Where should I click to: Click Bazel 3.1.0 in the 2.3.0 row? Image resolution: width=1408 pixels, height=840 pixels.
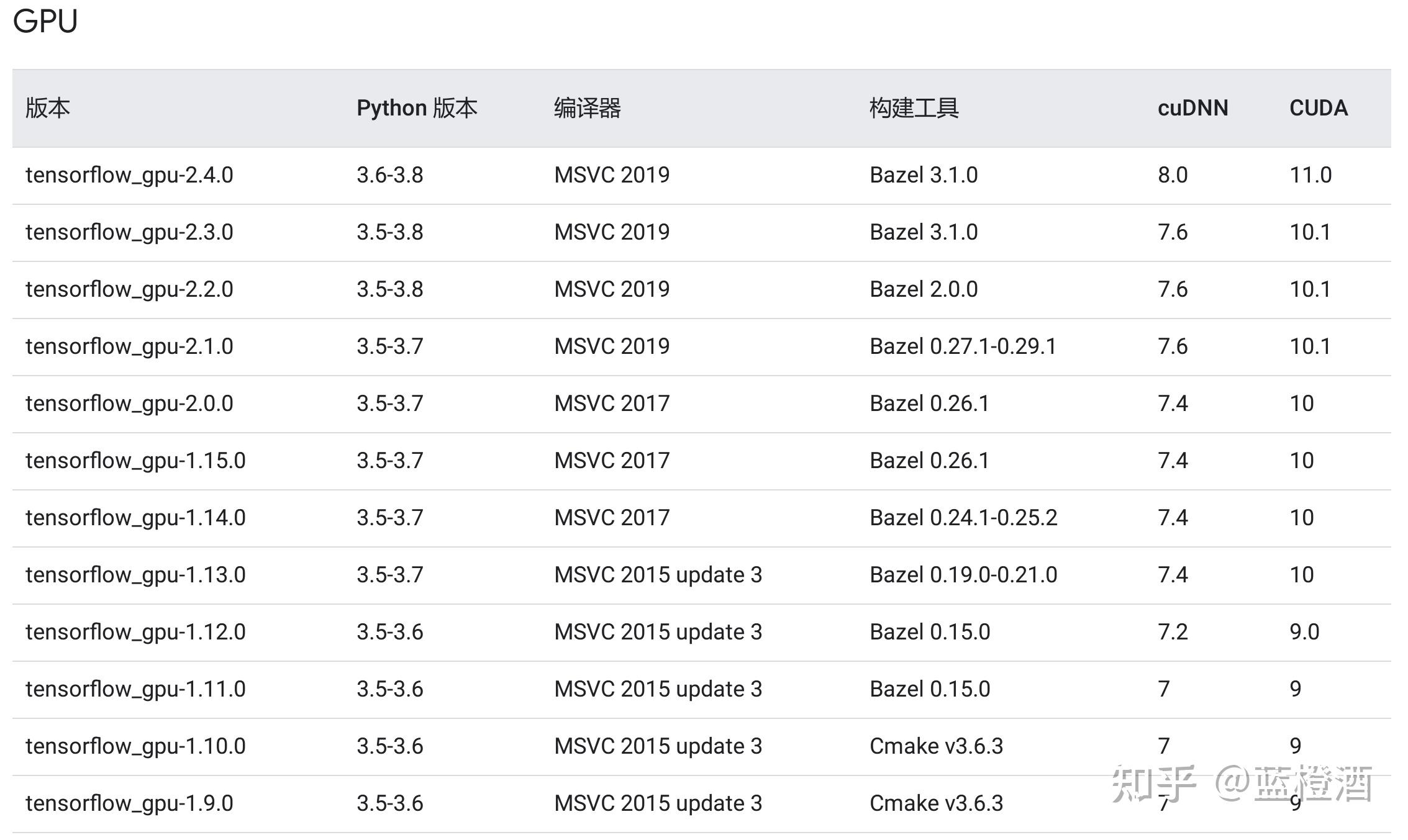pos(924,232)
